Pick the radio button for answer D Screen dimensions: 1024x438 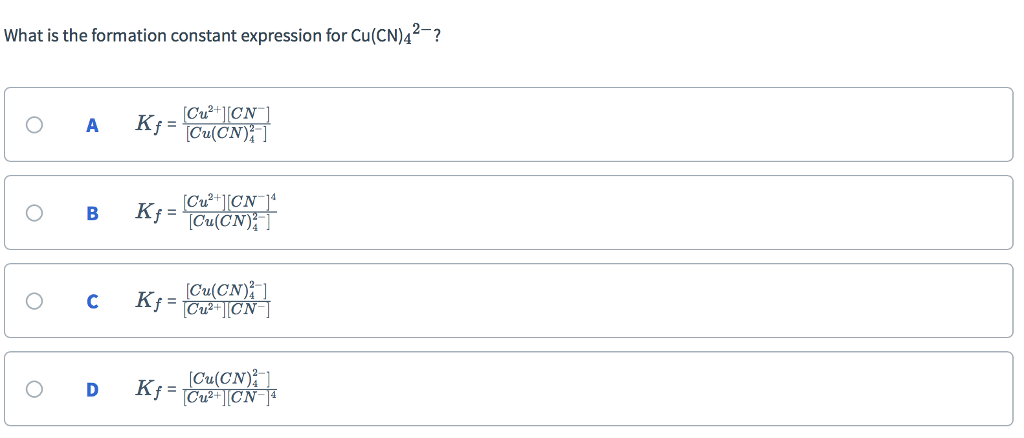click(x=35, y=389)
